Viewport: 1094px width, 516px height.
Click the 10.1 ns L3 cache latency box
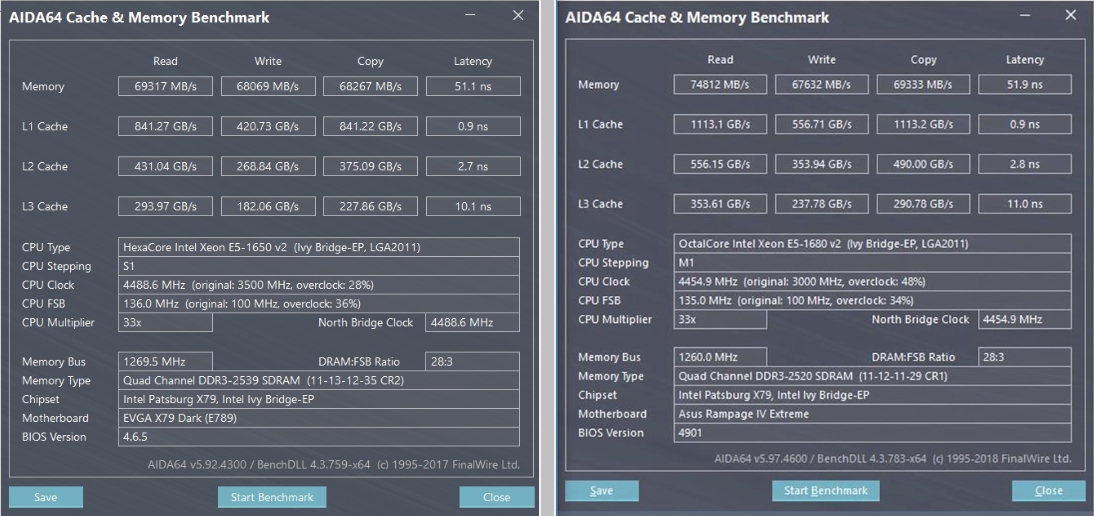click(x=473, y=207)
